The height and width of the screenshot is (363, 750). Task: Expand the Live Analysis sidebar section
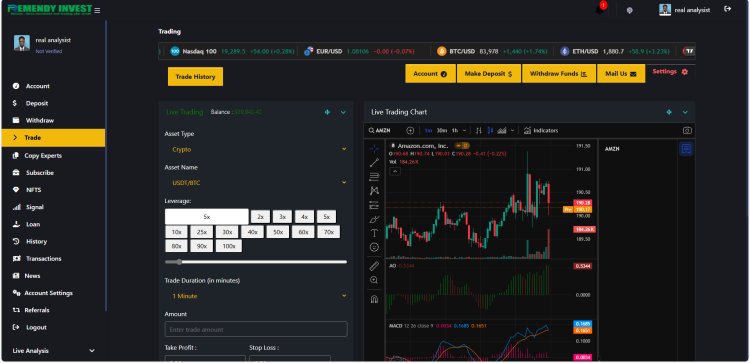[54, 351]
